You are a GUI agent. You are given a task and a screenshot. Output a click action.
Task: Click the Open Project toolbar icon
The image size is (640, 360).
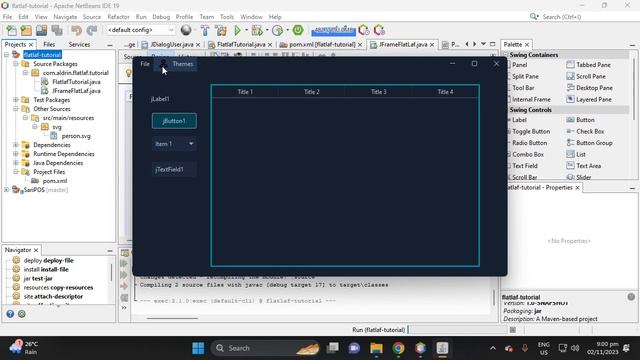(41, 30)
